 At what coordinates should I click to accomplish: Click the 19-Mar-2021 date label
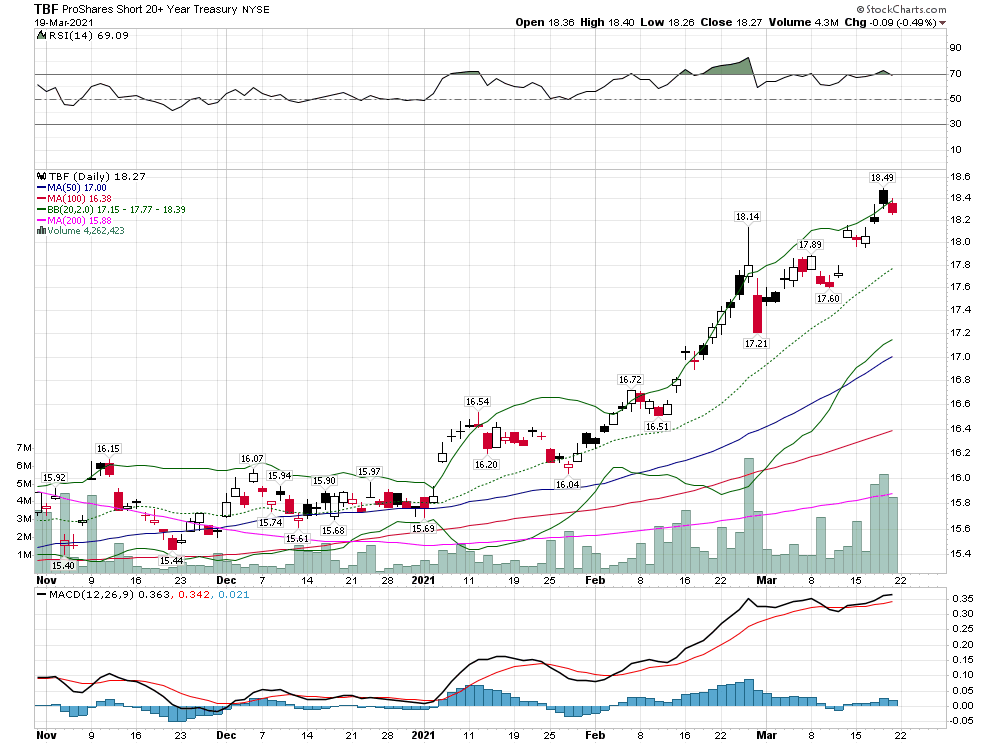coord(64,22)
